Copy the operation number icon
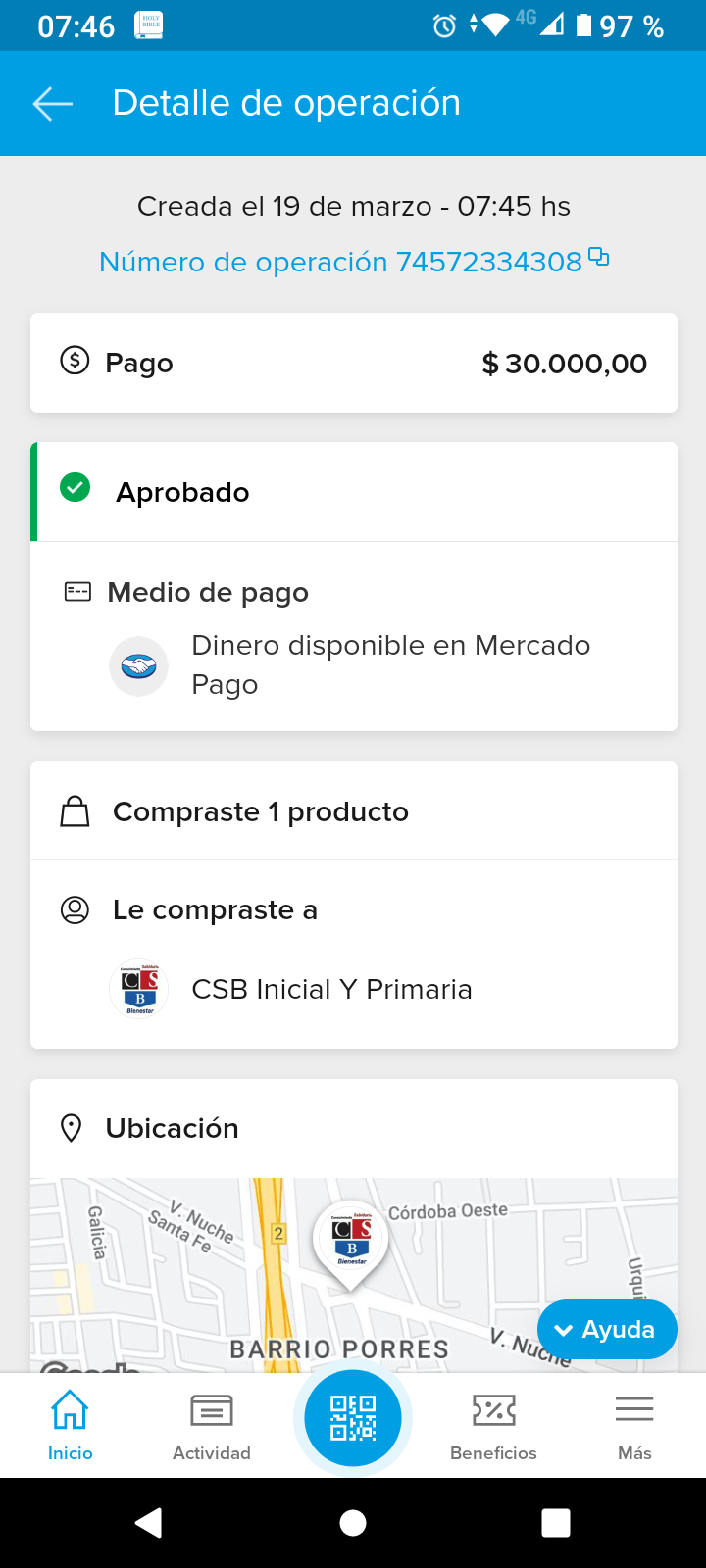 point(598,258)
